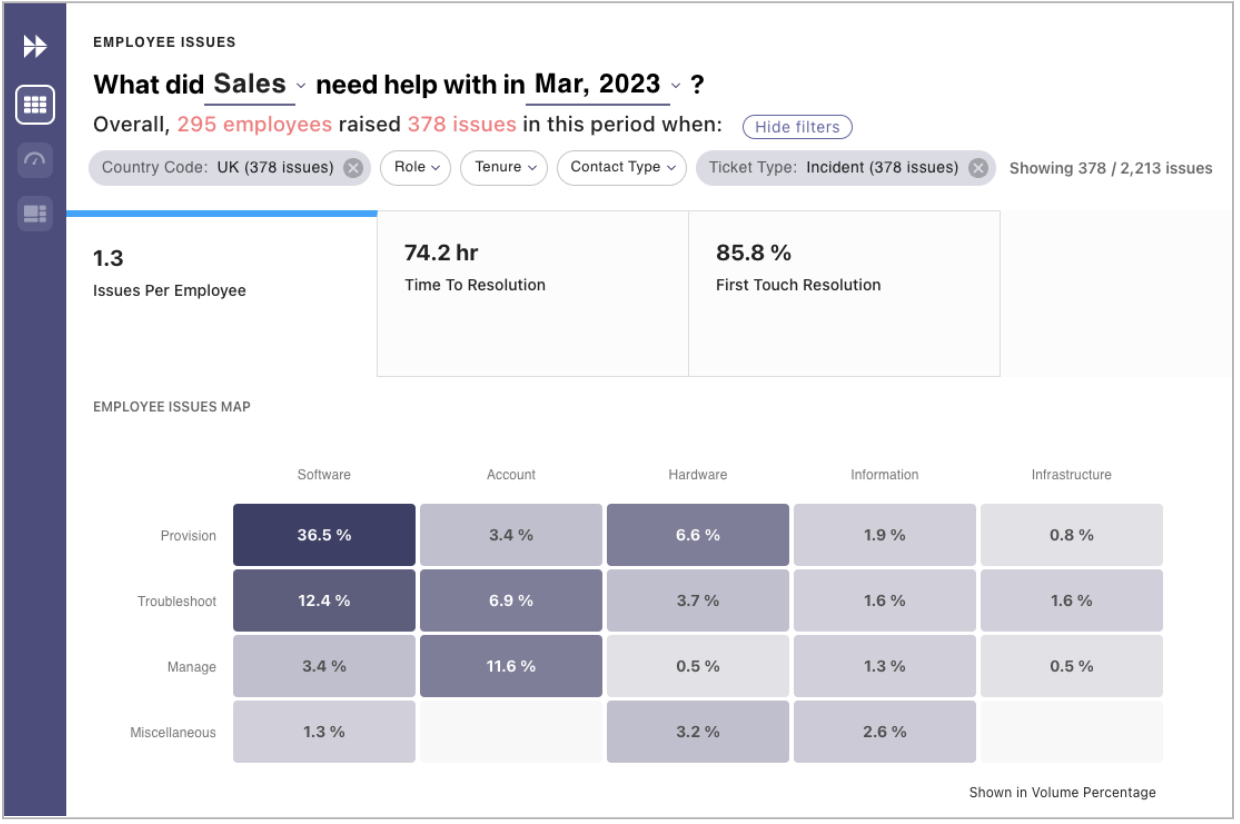Click the chevron beside Mar, 2023
Screen dimensions: 1240x824
(674, 87)
